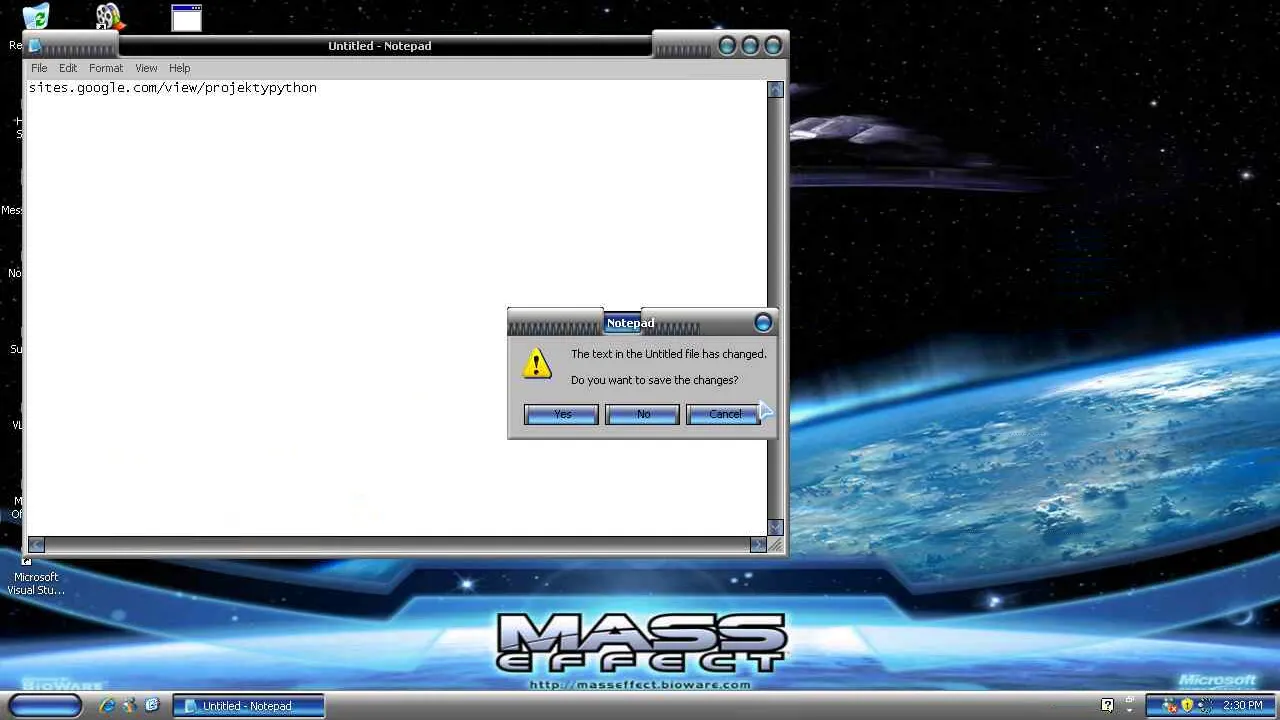Select the Microsoft Visual Studio desktop icon
This screenshot has height=720, width=1280.
pyautogui.click(x=35, y=576)
